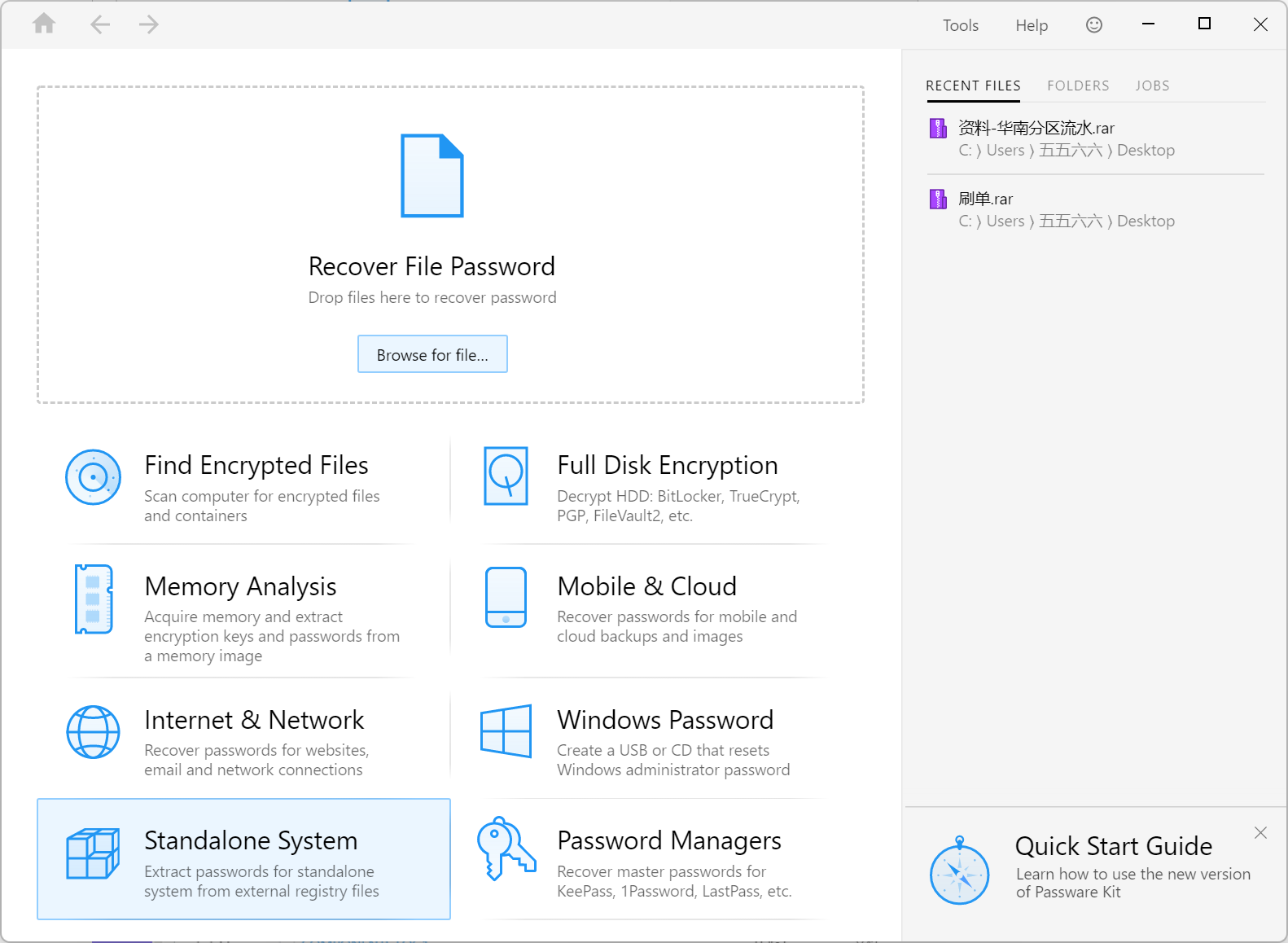This screenshot has width=1288, height=943.
Task: Open the Quick Start Guide heading
Action: 1114,846
